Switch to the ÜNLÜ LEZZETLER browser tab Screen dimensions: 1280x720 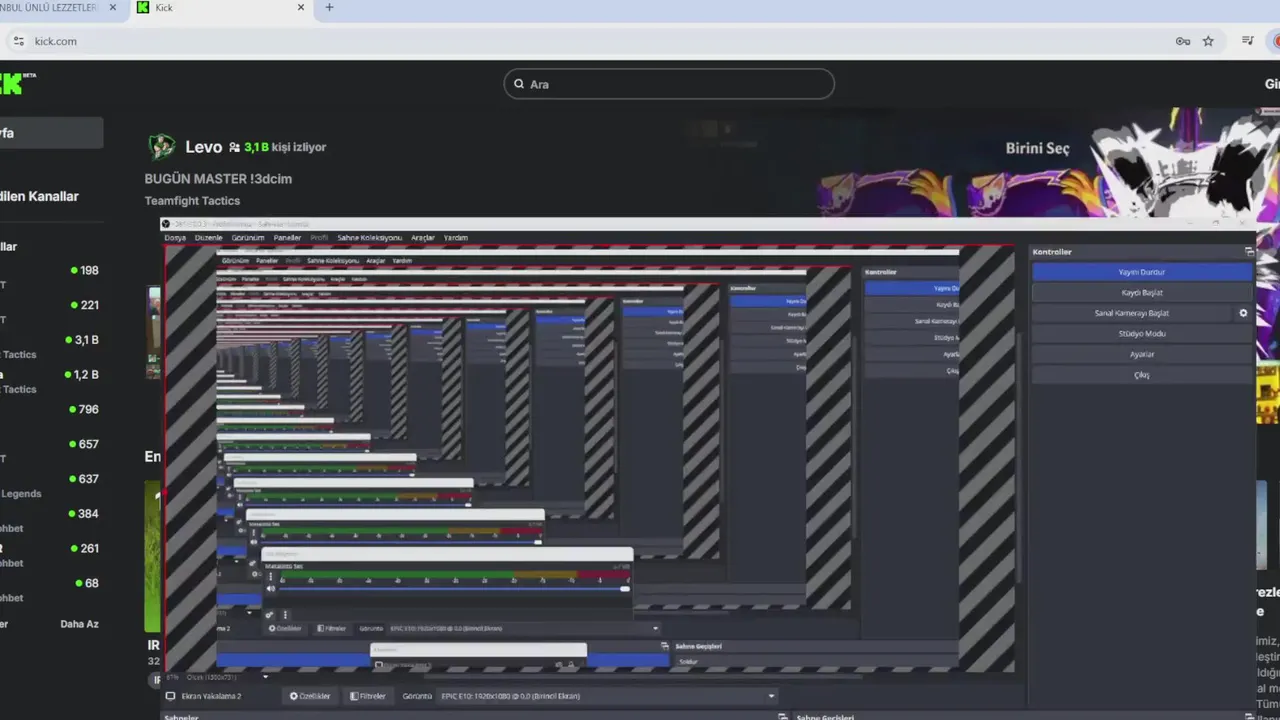[x=48, y=8]
